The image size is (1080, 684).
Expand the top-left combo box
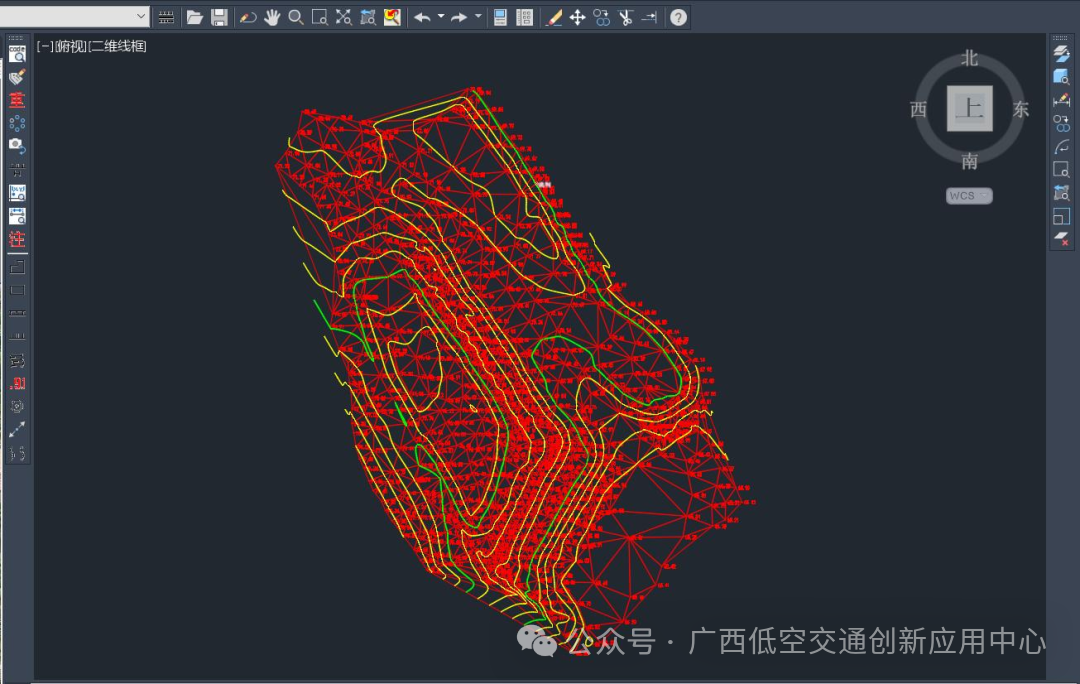141,17
